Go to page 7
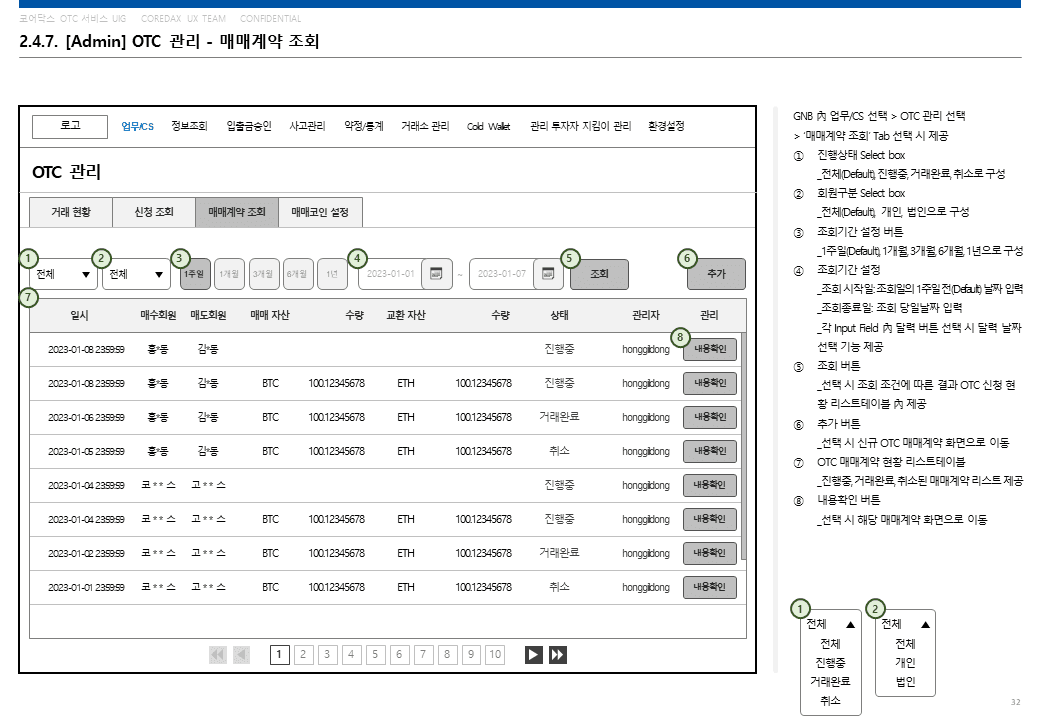 pyautogui.click(x=423, y=655)
